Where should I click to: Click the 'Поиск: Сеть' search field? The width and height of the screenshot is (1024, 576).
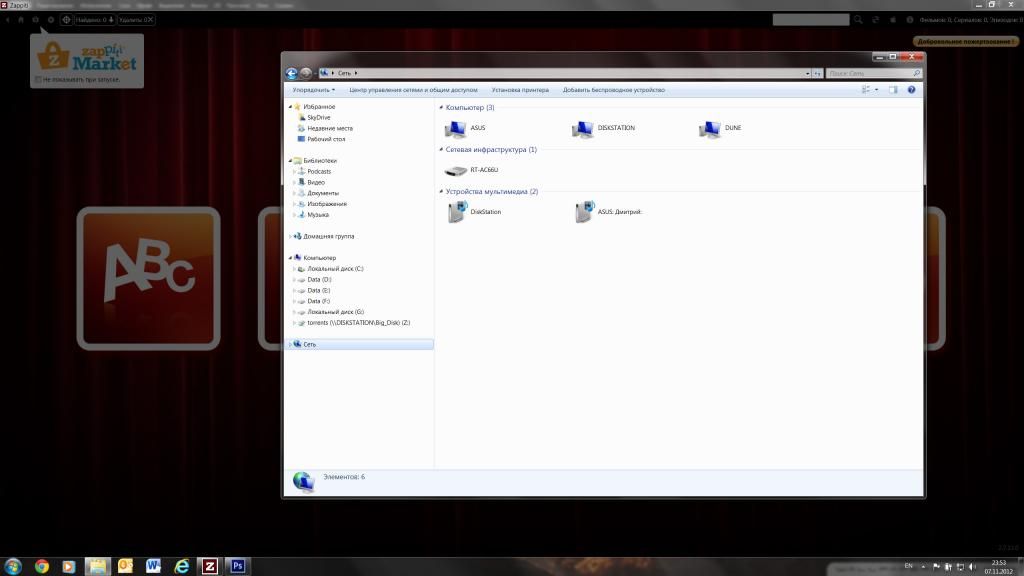874,73
